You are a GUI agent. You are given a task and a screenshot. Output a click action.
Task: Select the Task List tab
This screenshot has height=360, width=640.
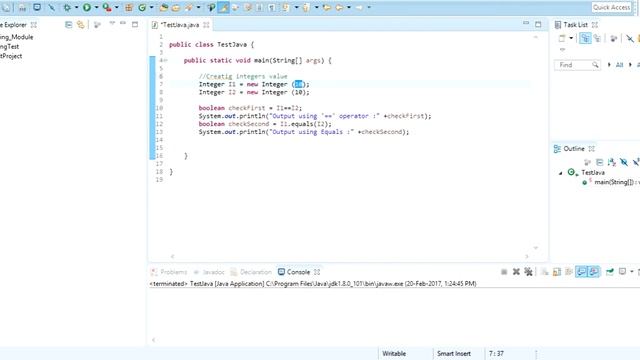(x=575, y=25)
